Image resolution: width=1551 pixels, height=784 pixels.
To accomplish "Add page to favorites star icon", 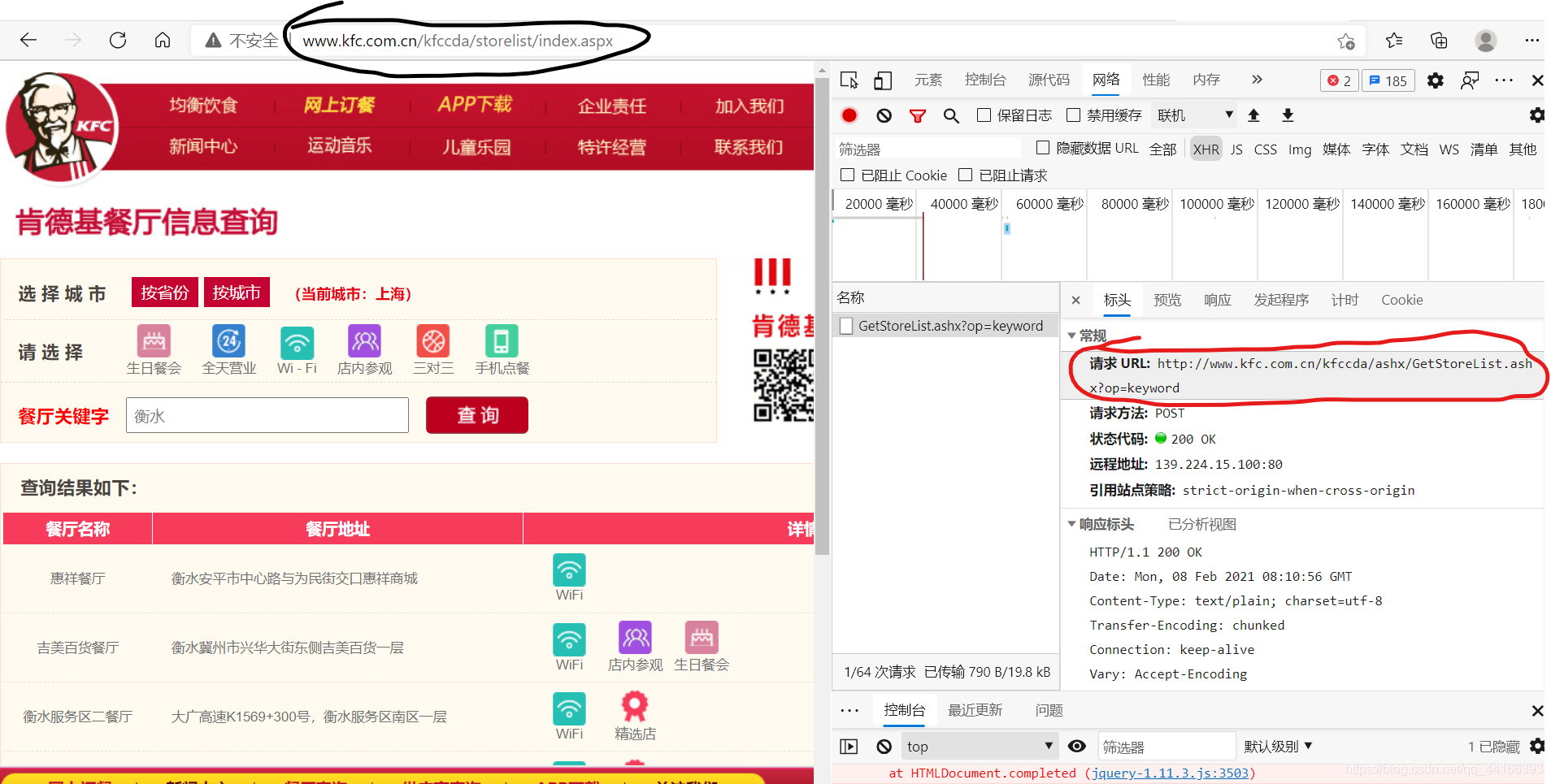I will (x=1346, y=41).
